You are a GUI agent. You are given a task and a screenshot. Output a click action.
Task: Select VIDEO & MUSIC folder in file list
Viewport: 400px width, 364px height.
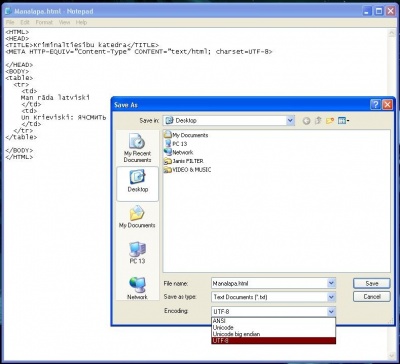tap(188, 170)
